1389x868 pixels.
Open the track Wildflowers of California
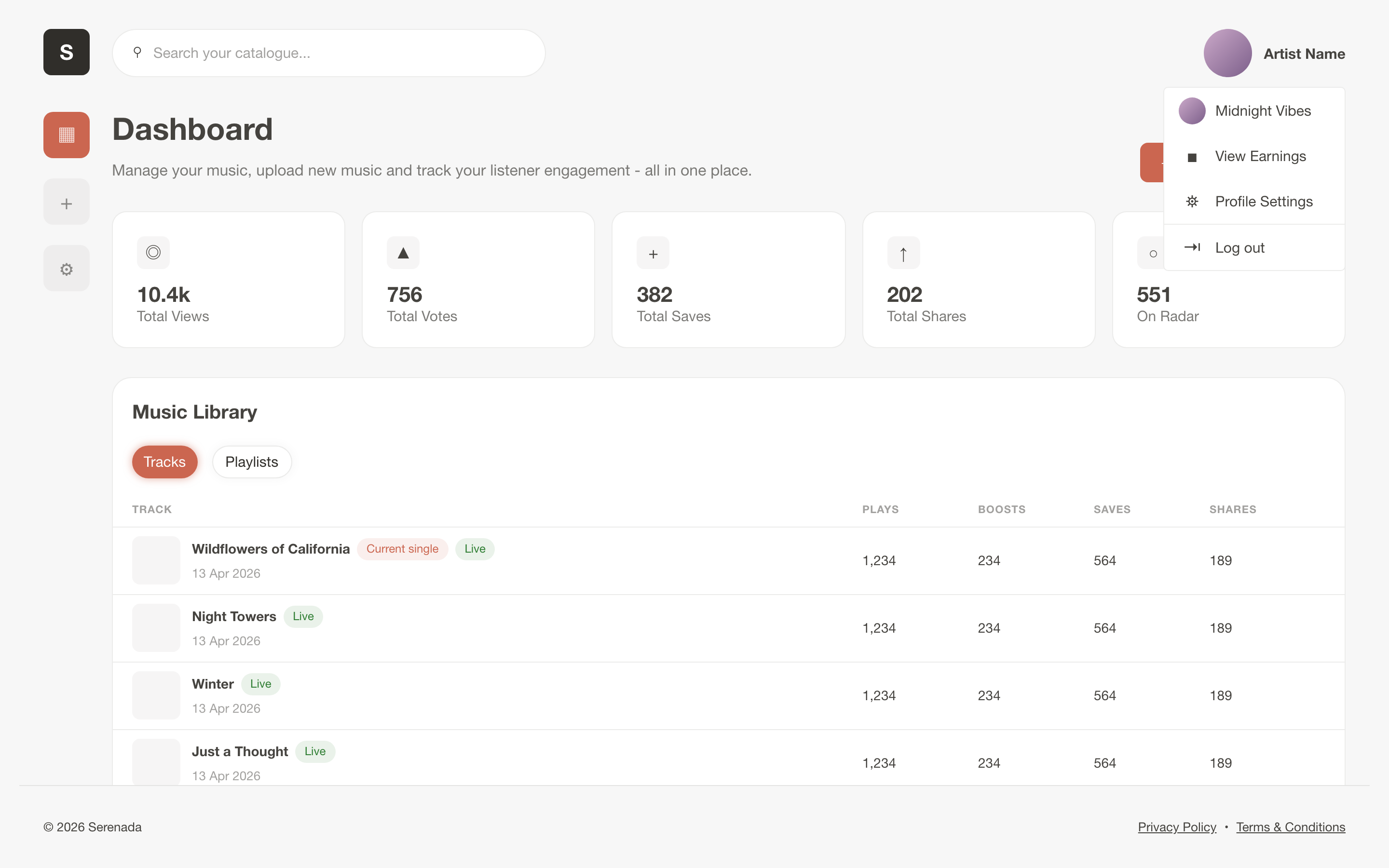271,549
